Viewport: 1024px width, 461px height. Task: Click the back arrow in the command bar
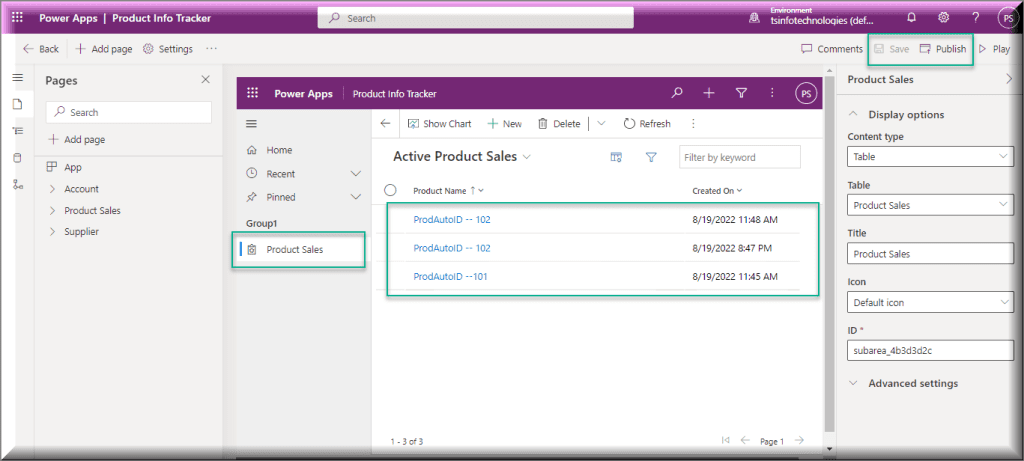[385, 123]
